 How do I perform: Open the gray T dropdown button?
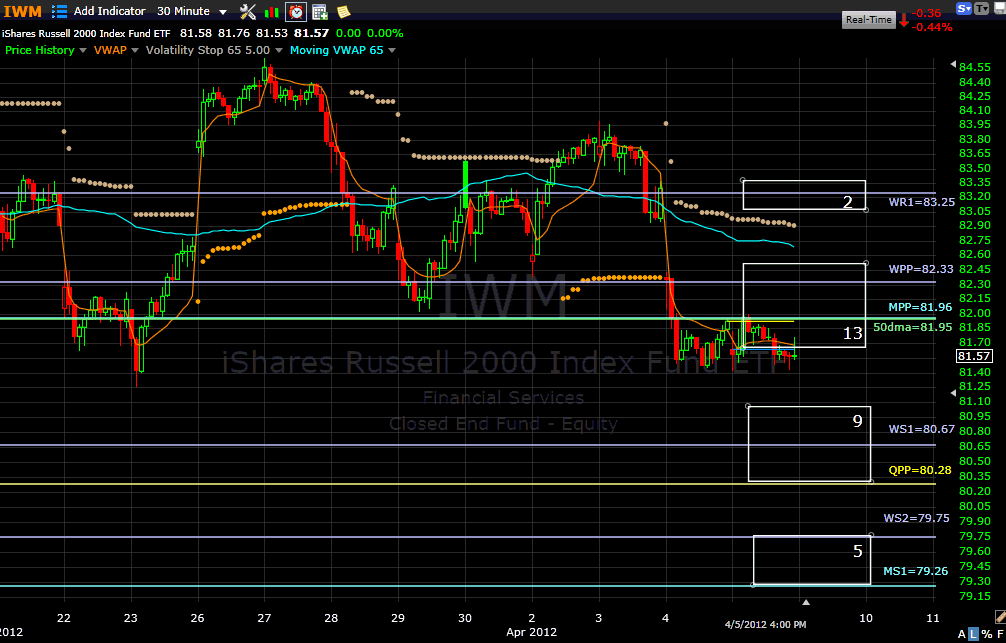point(982,8)
